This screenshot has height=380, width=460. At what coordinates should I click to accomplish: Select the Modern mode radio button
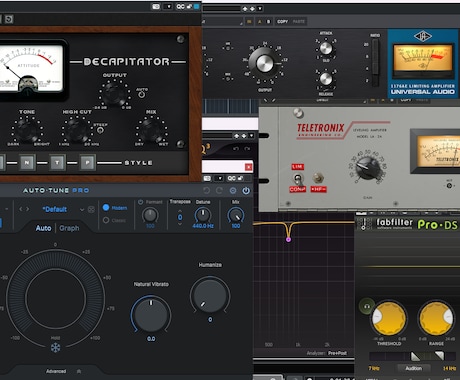(x=106, y=207)
